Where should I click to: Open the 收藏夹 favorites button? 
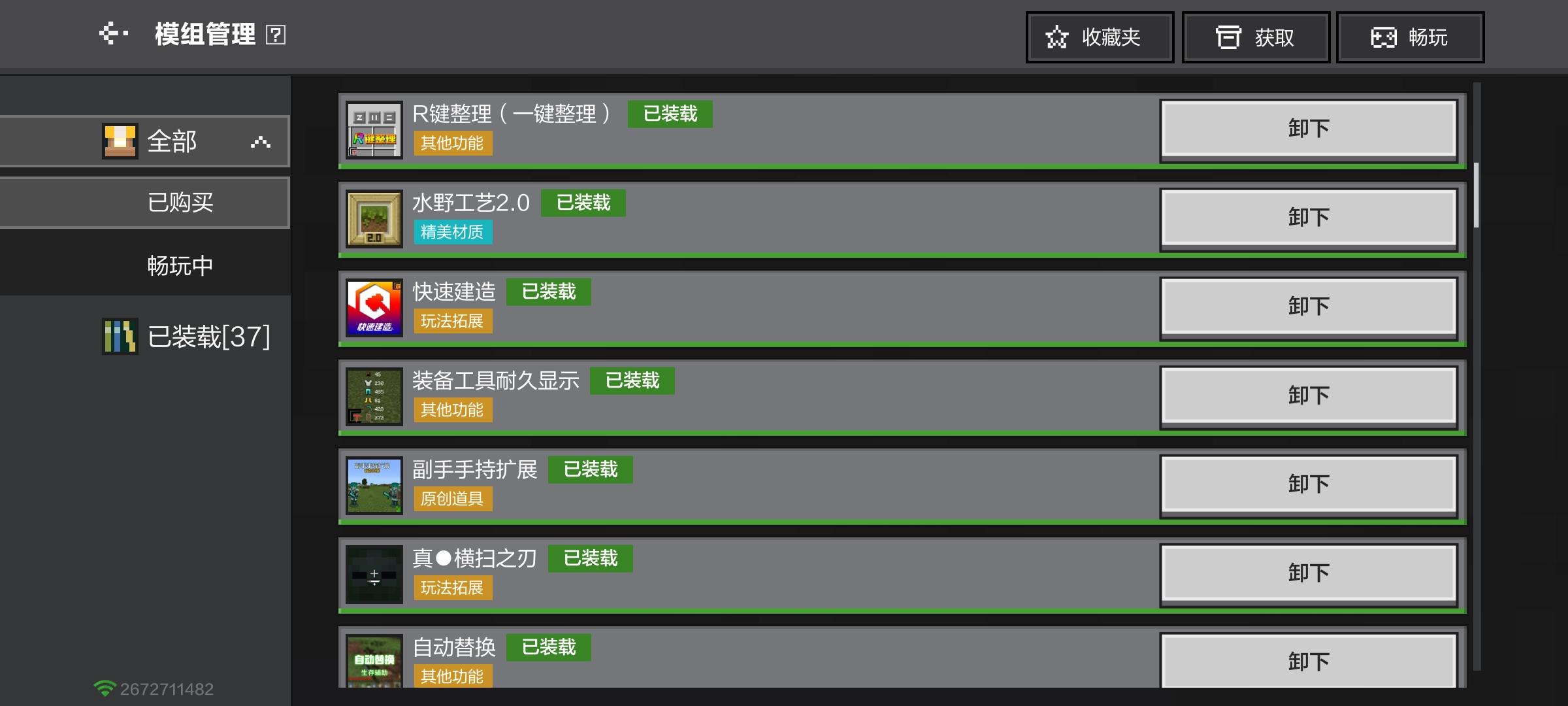(1100, 37)
